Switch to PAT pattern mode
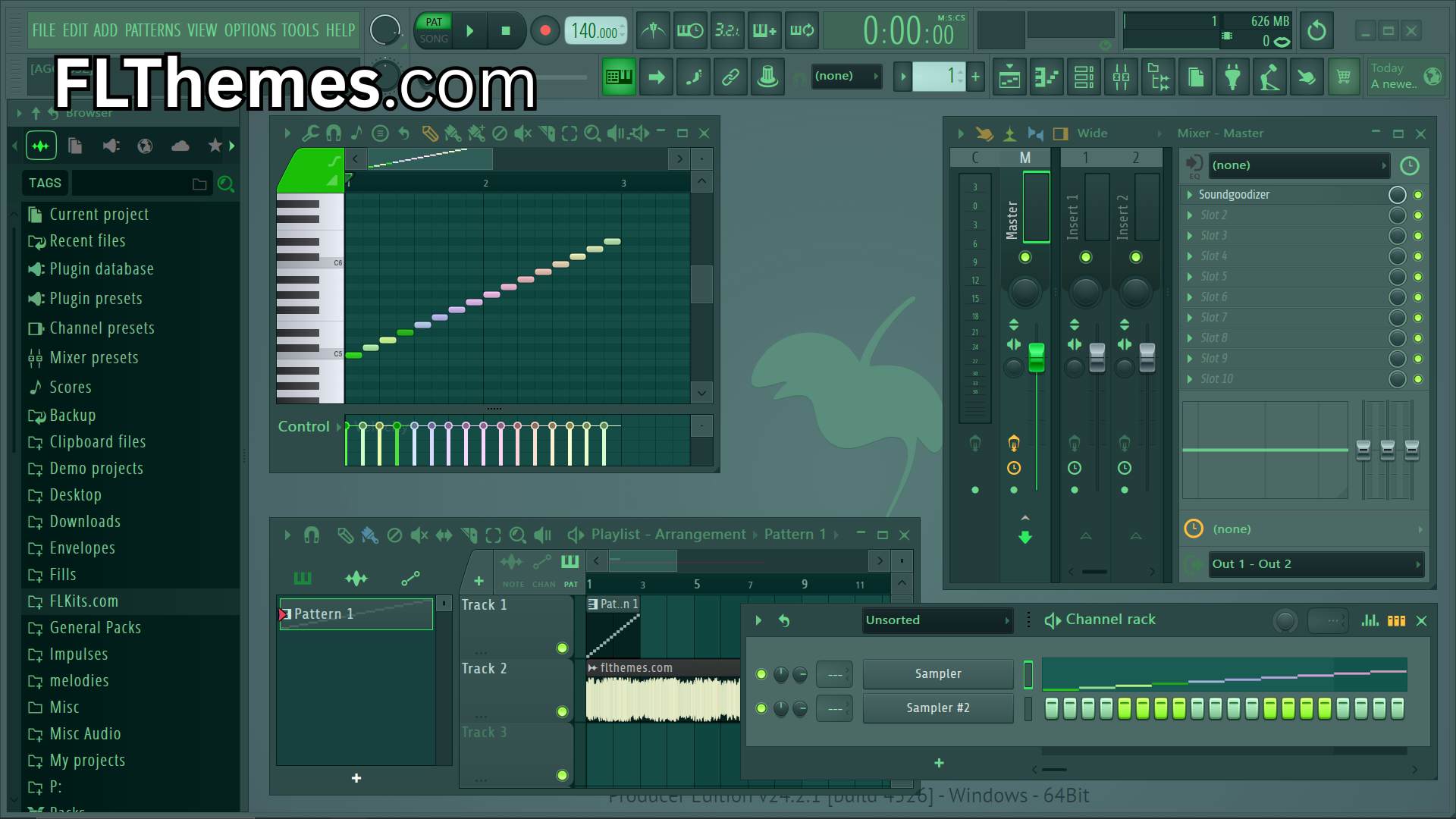Viewport: 1456px width, 819px height. tap(434, 22)
